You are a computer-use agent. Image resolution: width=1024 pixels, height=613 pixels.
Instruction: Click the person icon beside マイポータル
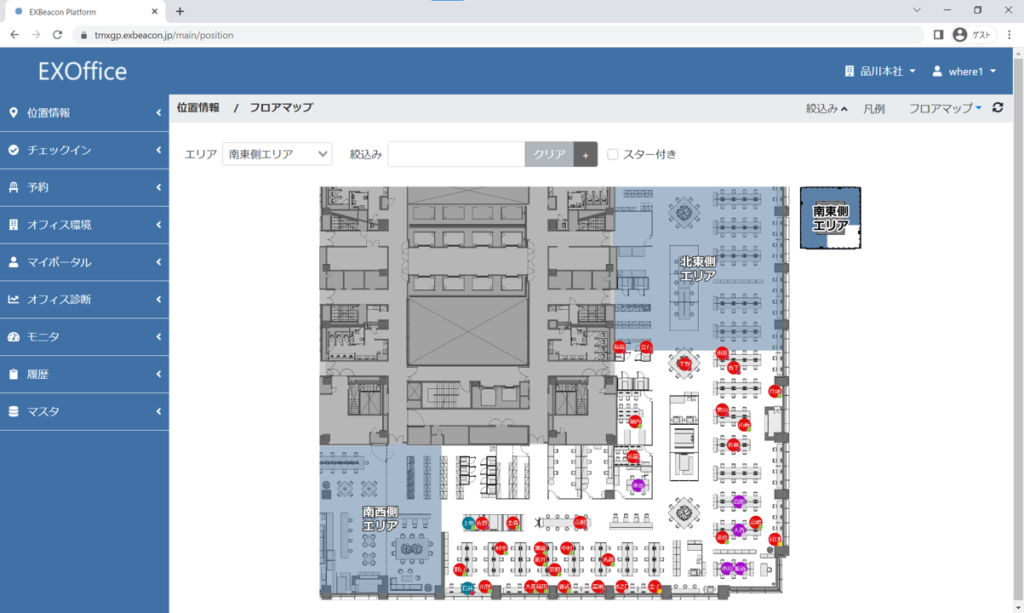[13, 262]
